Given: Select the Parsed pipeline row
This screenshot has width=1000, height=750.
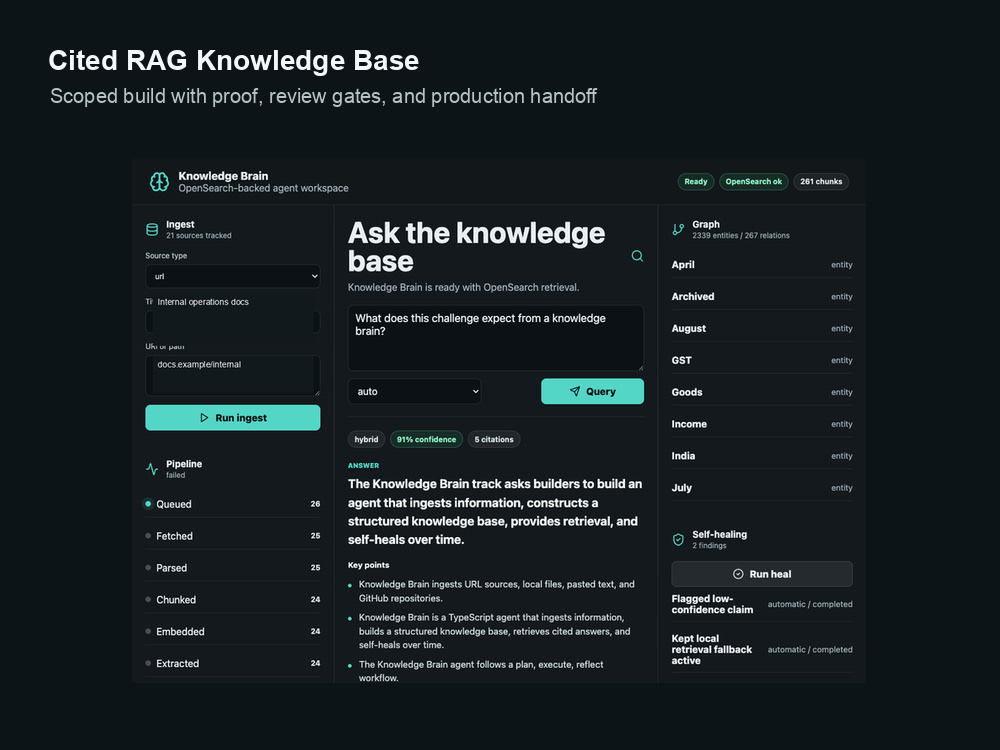Looking at the screenshot, I should [233, 568].
